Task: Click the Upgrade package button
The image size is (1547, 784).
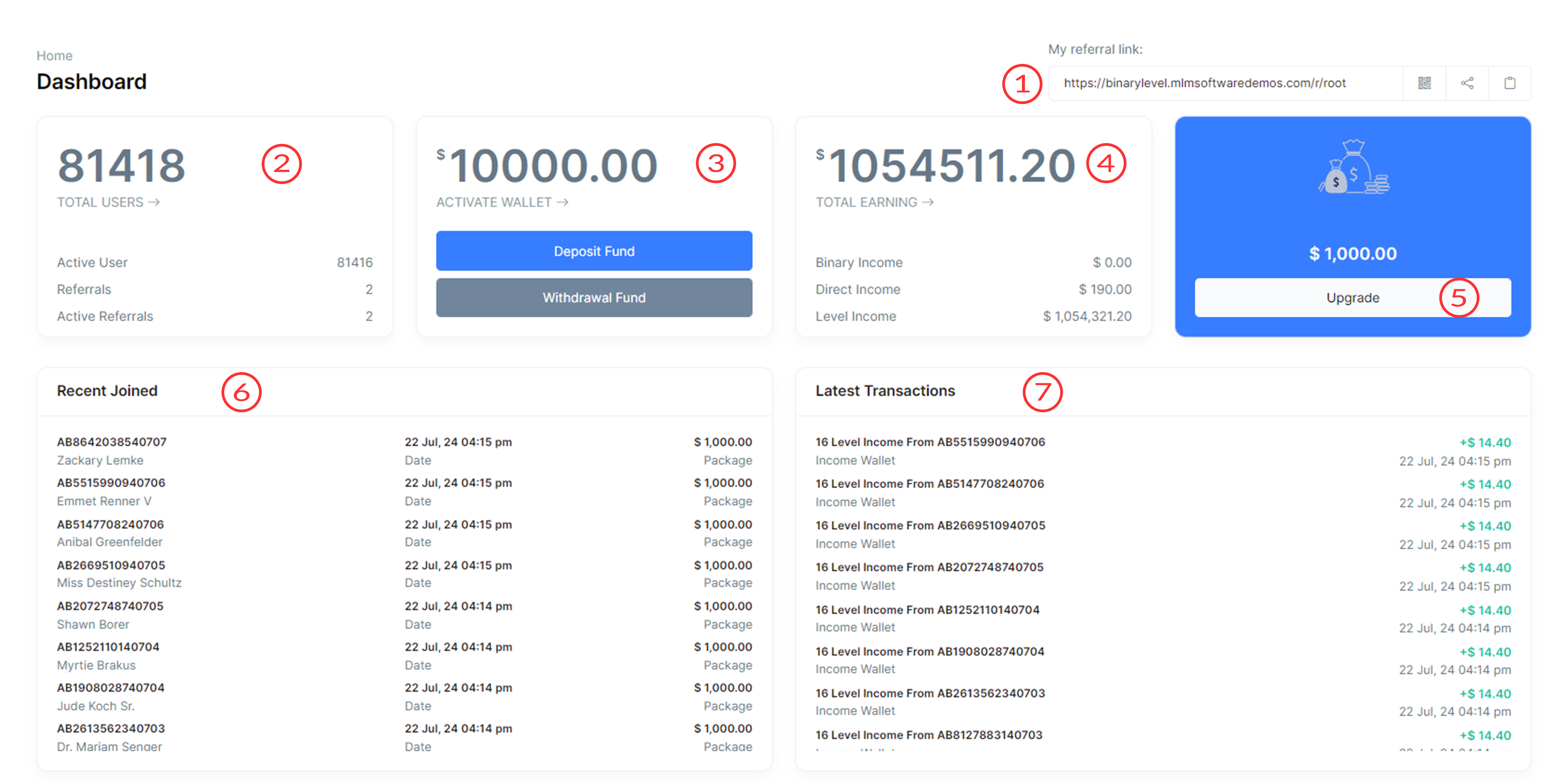Action: tap(1352, 298)
